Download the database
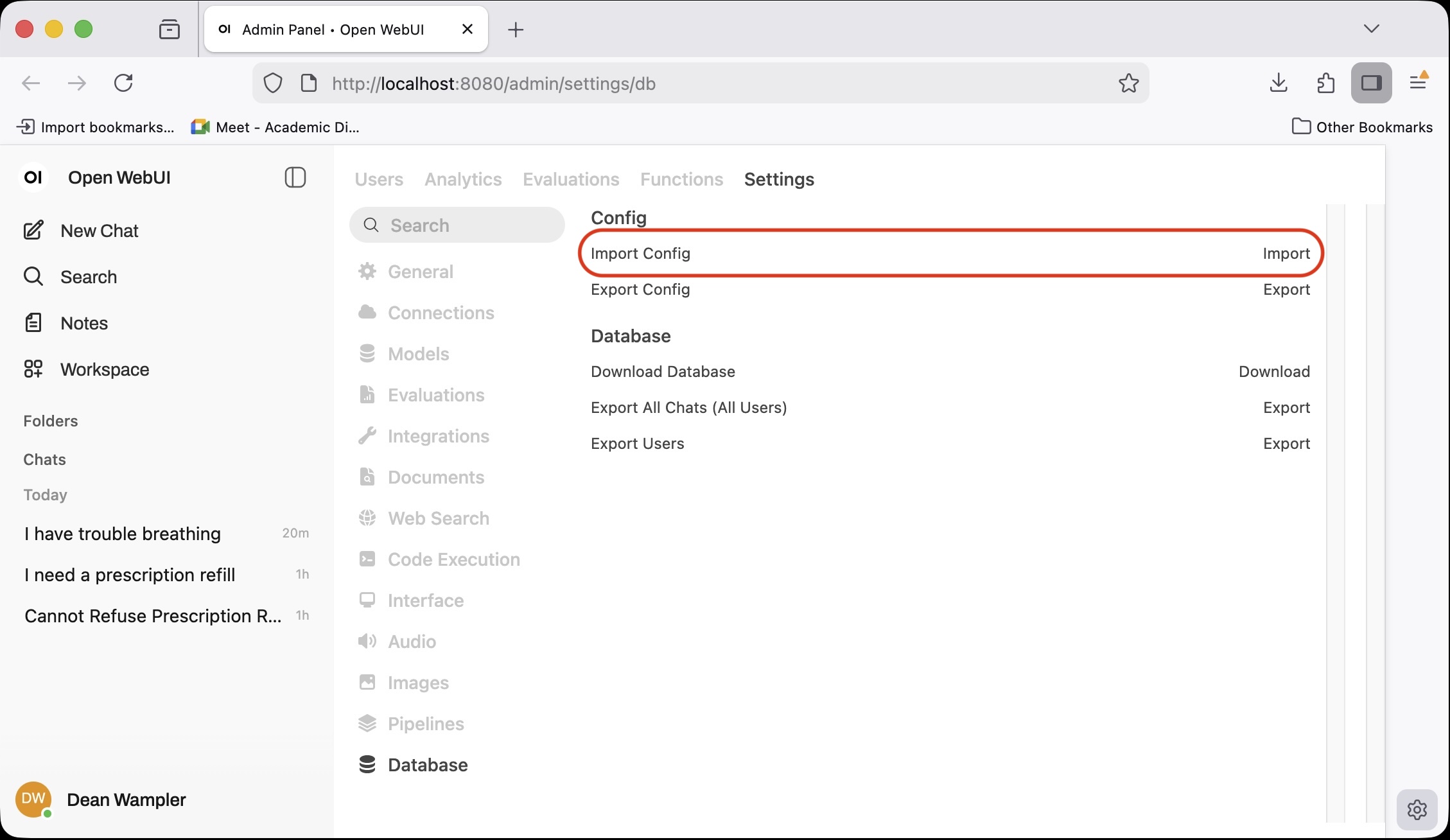Viewport: 1450px width, 840px height. click(1274, 371)
